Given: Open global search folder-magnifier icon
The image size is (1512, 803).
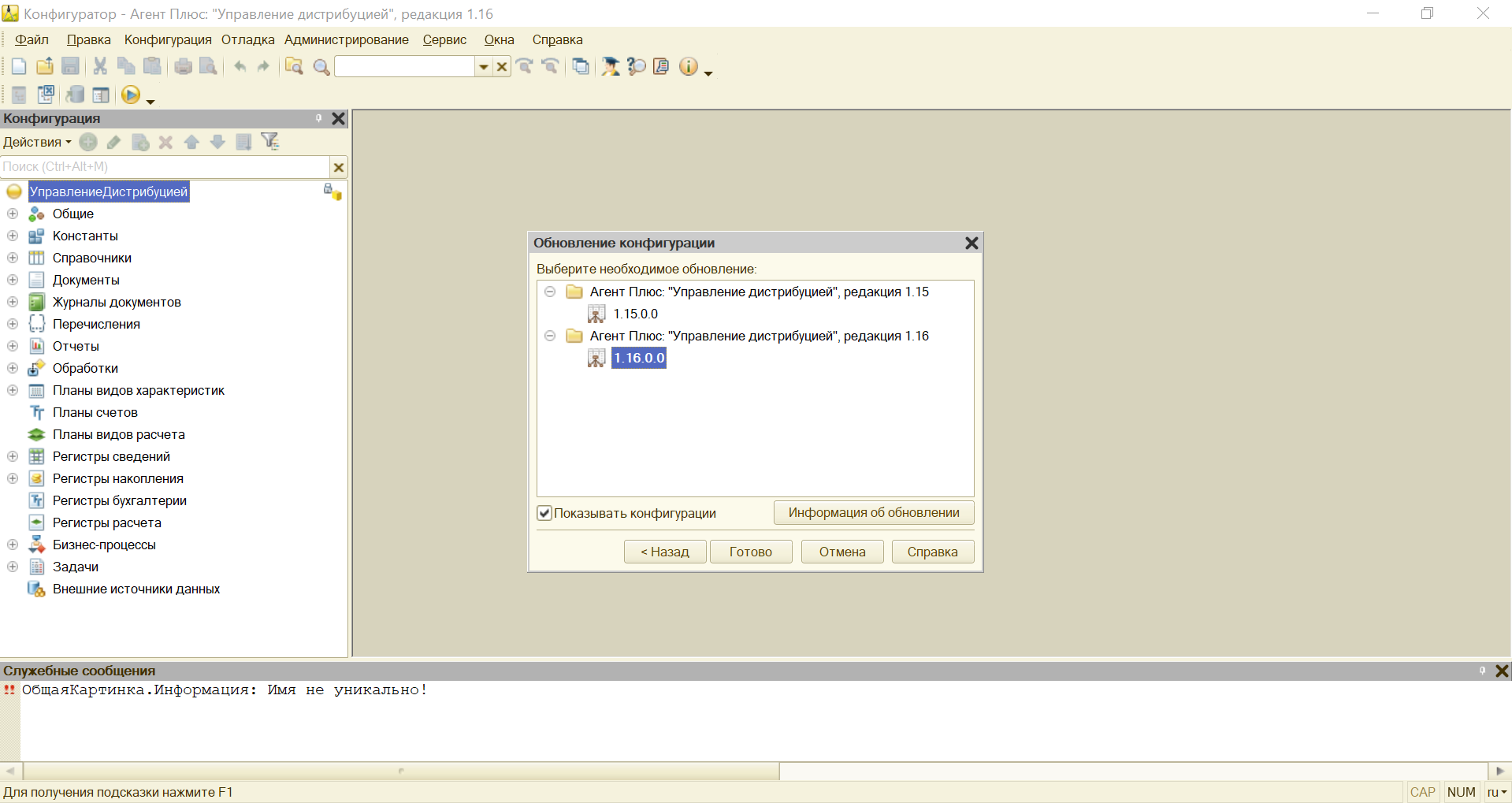Looking at the screenshot, I should [294, 67].
